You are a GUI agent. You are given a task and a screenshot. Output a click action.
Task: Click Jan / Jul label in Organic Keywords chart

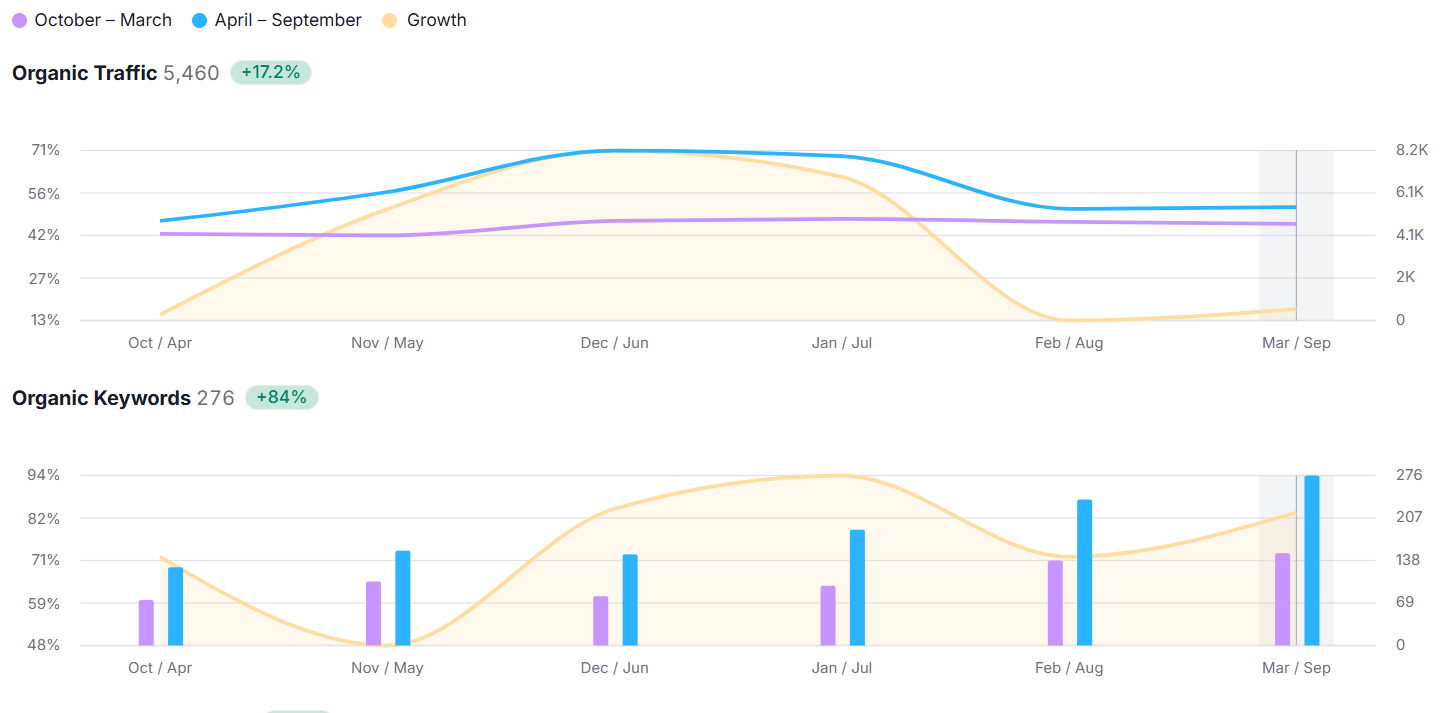[842, 668]
